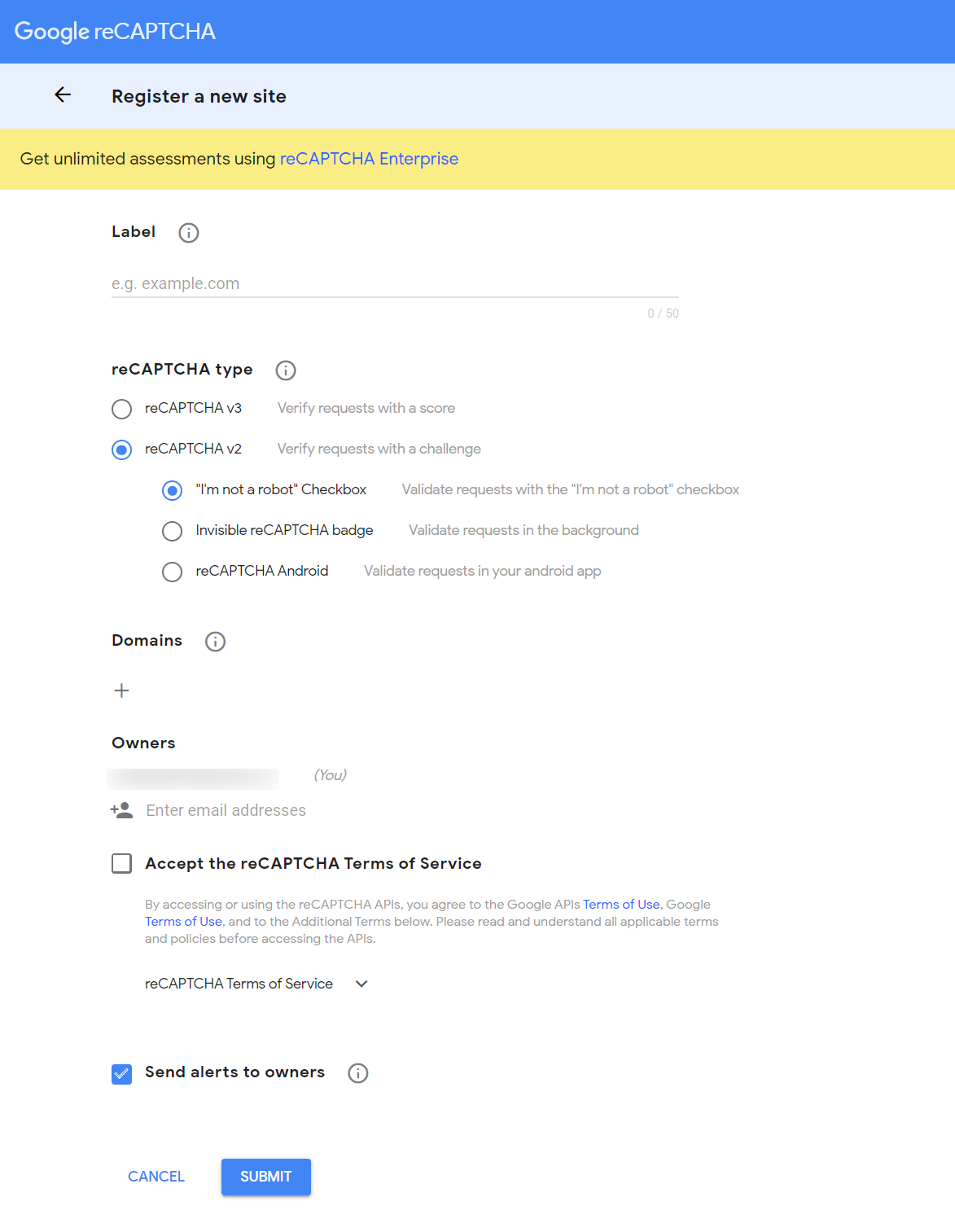The height and width of the screenshot is (1232, 955).
Task: Click the '0 / 50' character counter
Action: (663, 313)
